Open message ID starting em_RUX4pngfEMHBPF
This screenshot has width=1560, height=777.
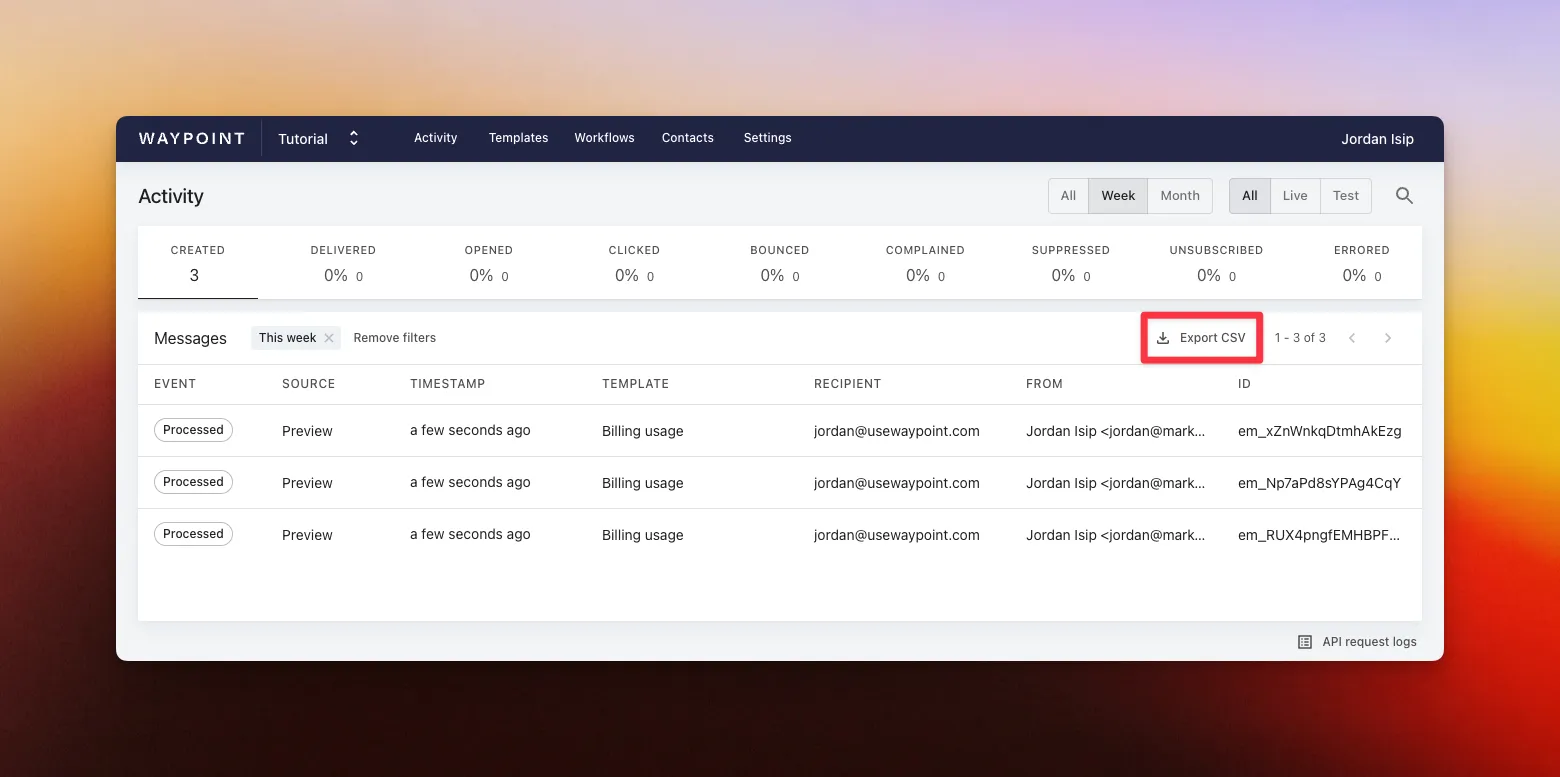coord(1319,535)
